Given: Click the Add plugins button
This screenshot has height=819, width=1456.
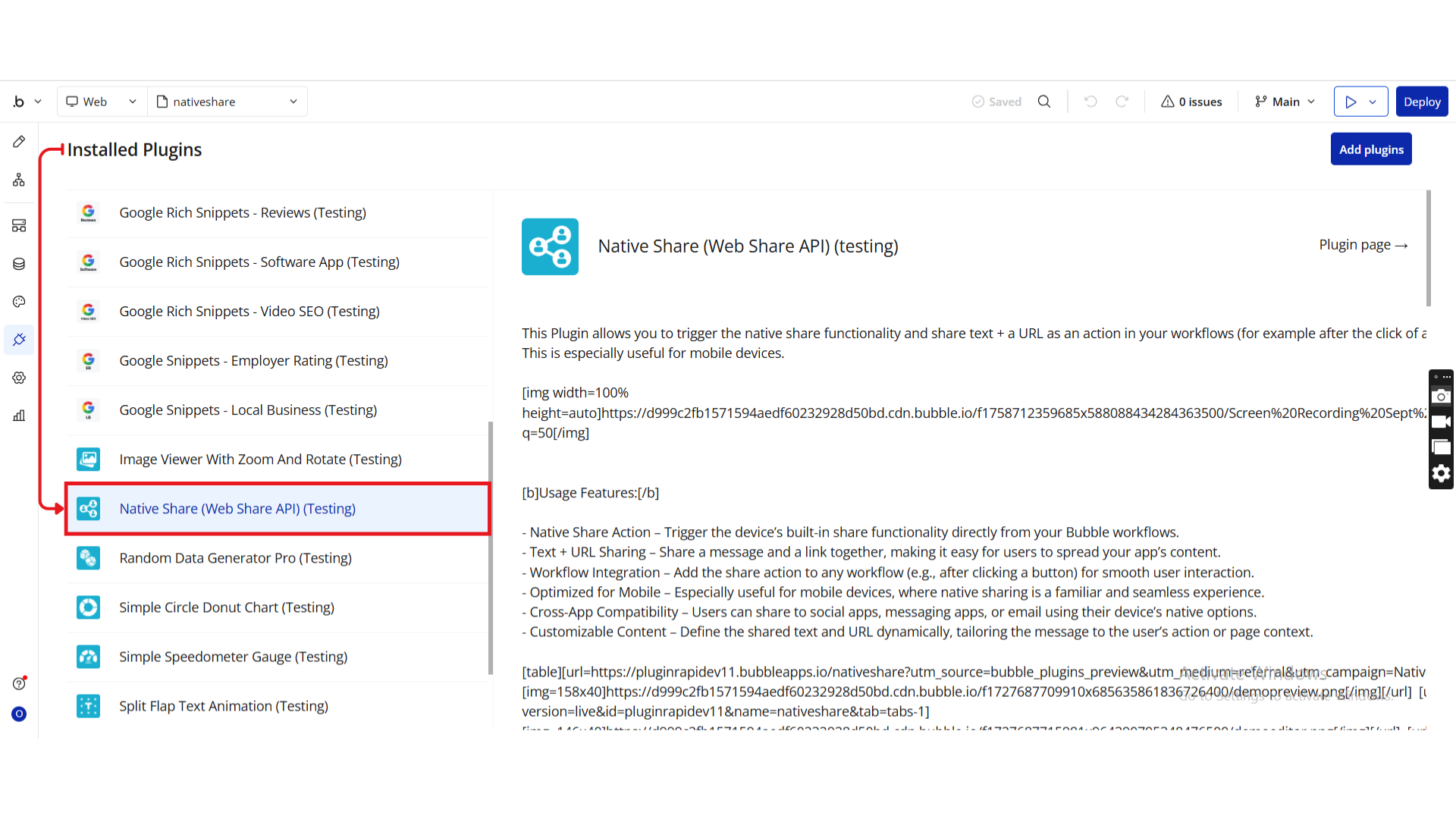Looking at the screenshot, I should pos(1370,149).
